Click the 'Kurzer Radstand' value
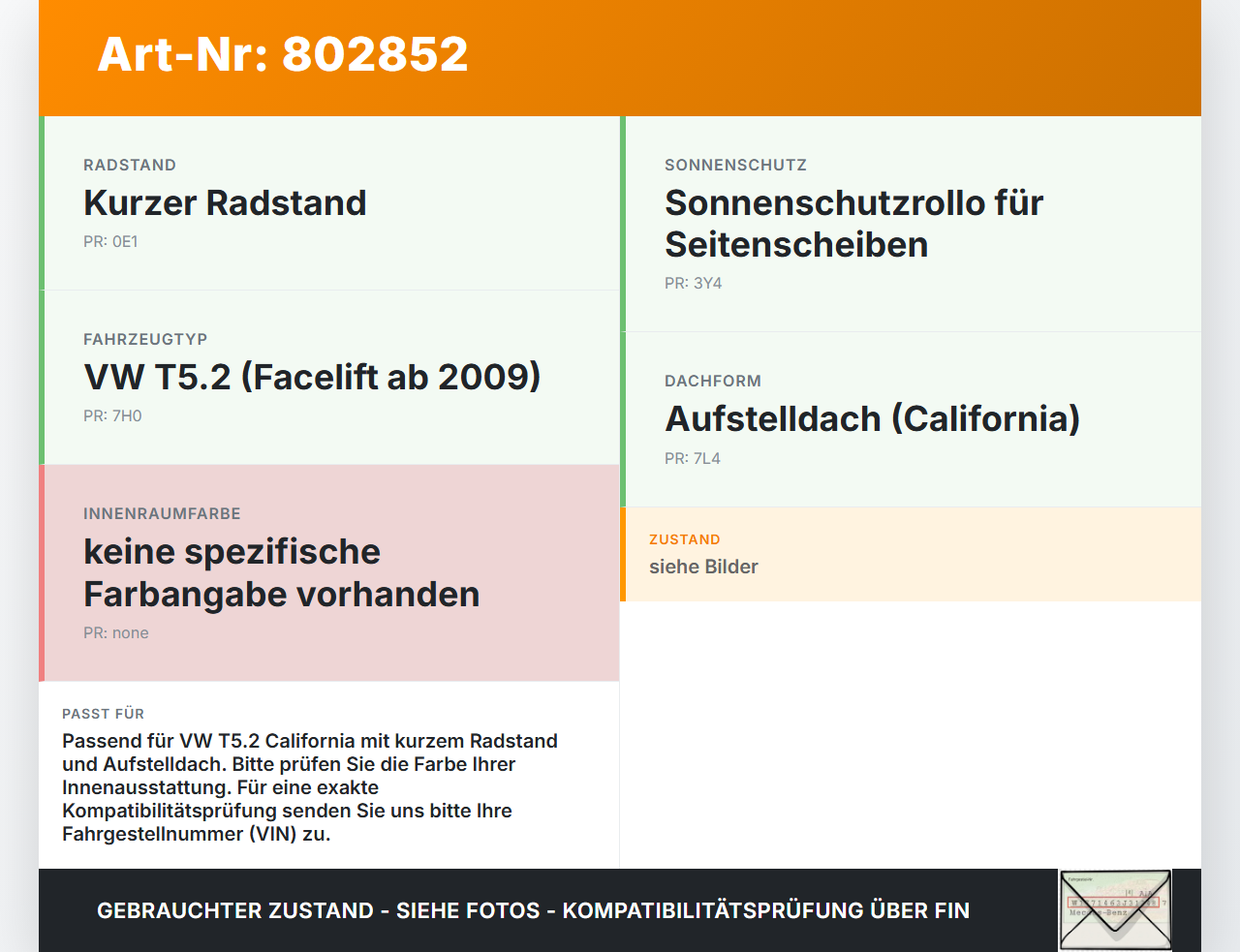 click(x=225, y=202)
